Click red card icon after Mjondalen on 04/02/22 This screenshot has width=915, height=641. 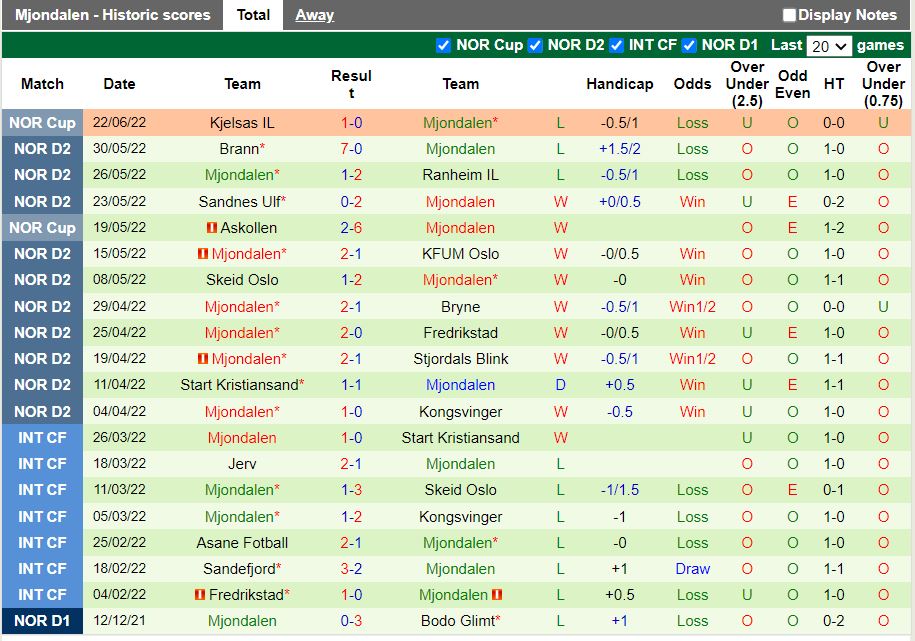tap(497, 595)
